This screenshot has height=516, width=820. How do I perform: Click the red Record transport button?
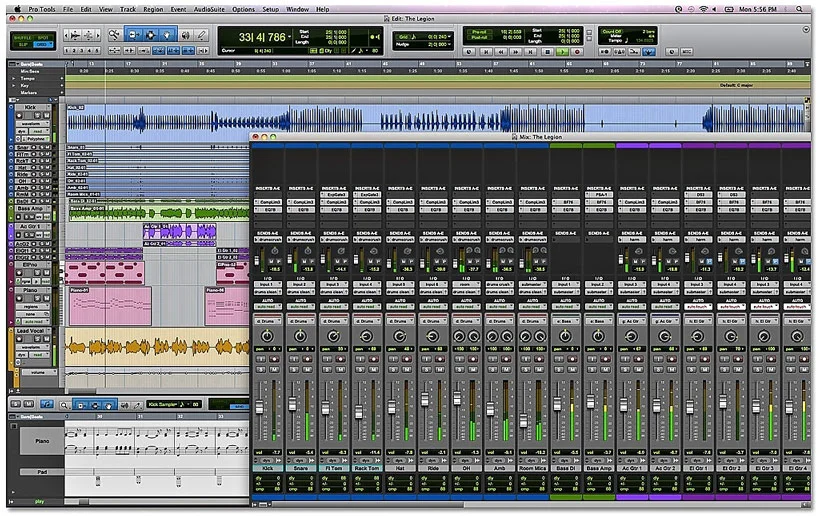point(577,52)
